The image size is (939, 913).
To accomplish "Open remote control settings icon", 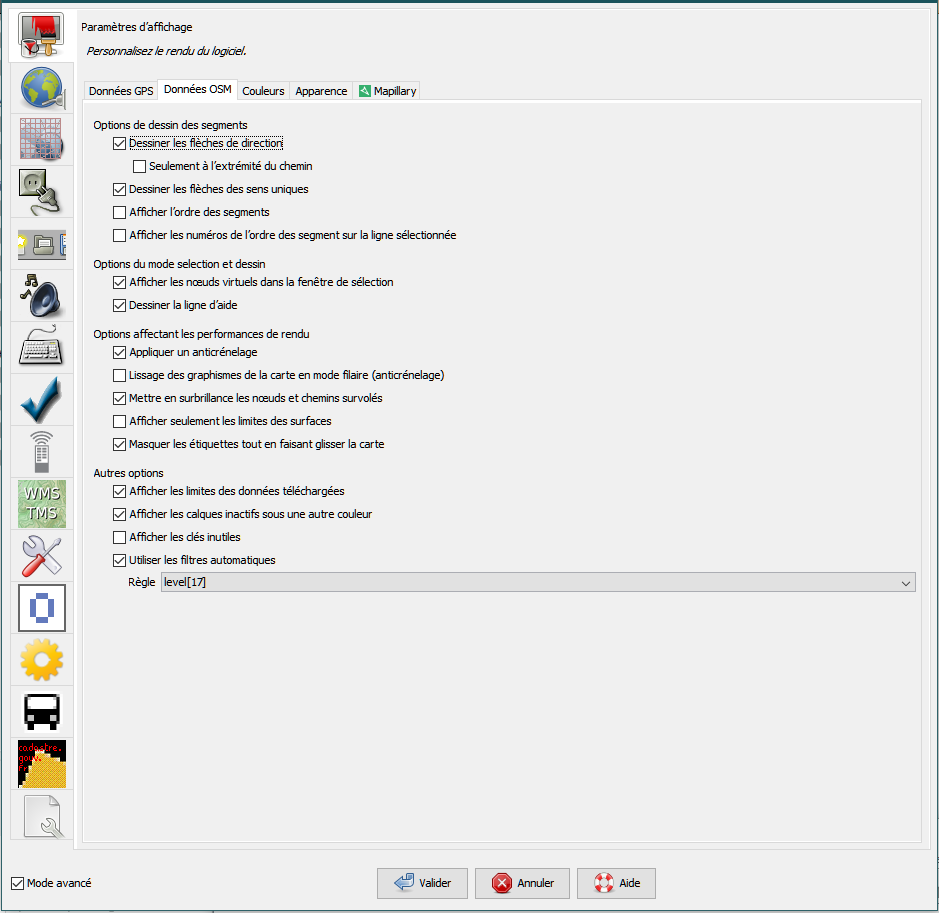I will tap(42, 452).
